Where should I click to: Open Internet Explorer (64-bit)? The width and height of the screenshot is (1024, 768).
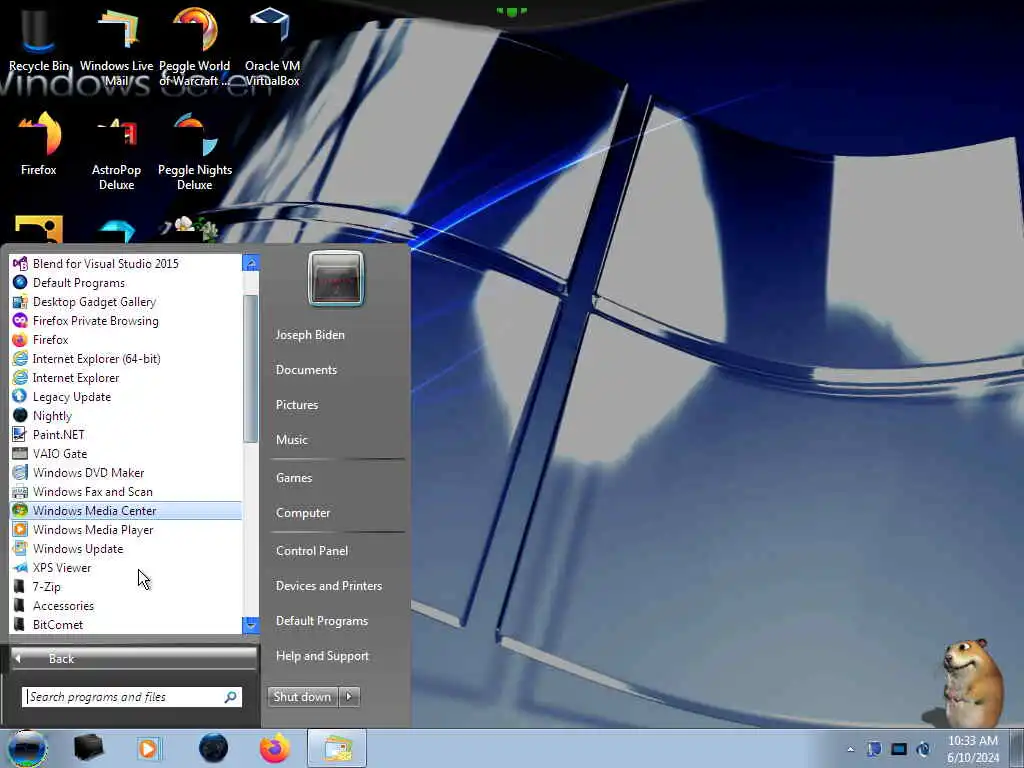(x=126, y=359)
